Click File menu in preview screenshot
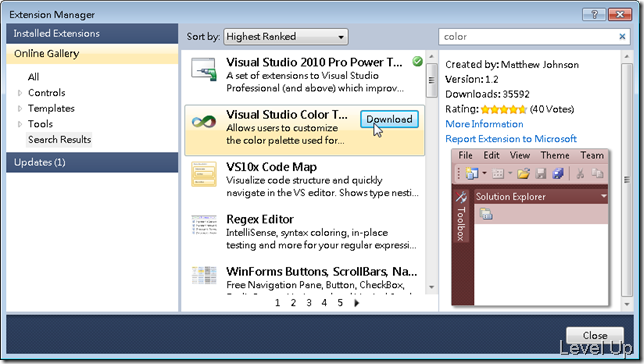This screenshot has height=364, width=644. coord(465,155)
